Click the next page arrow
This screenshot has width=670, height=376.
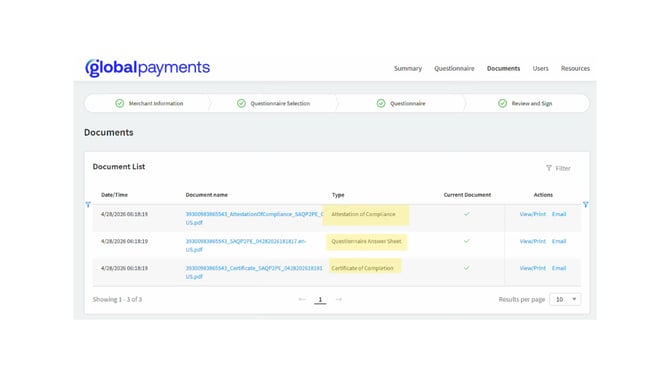pos(338,299)
